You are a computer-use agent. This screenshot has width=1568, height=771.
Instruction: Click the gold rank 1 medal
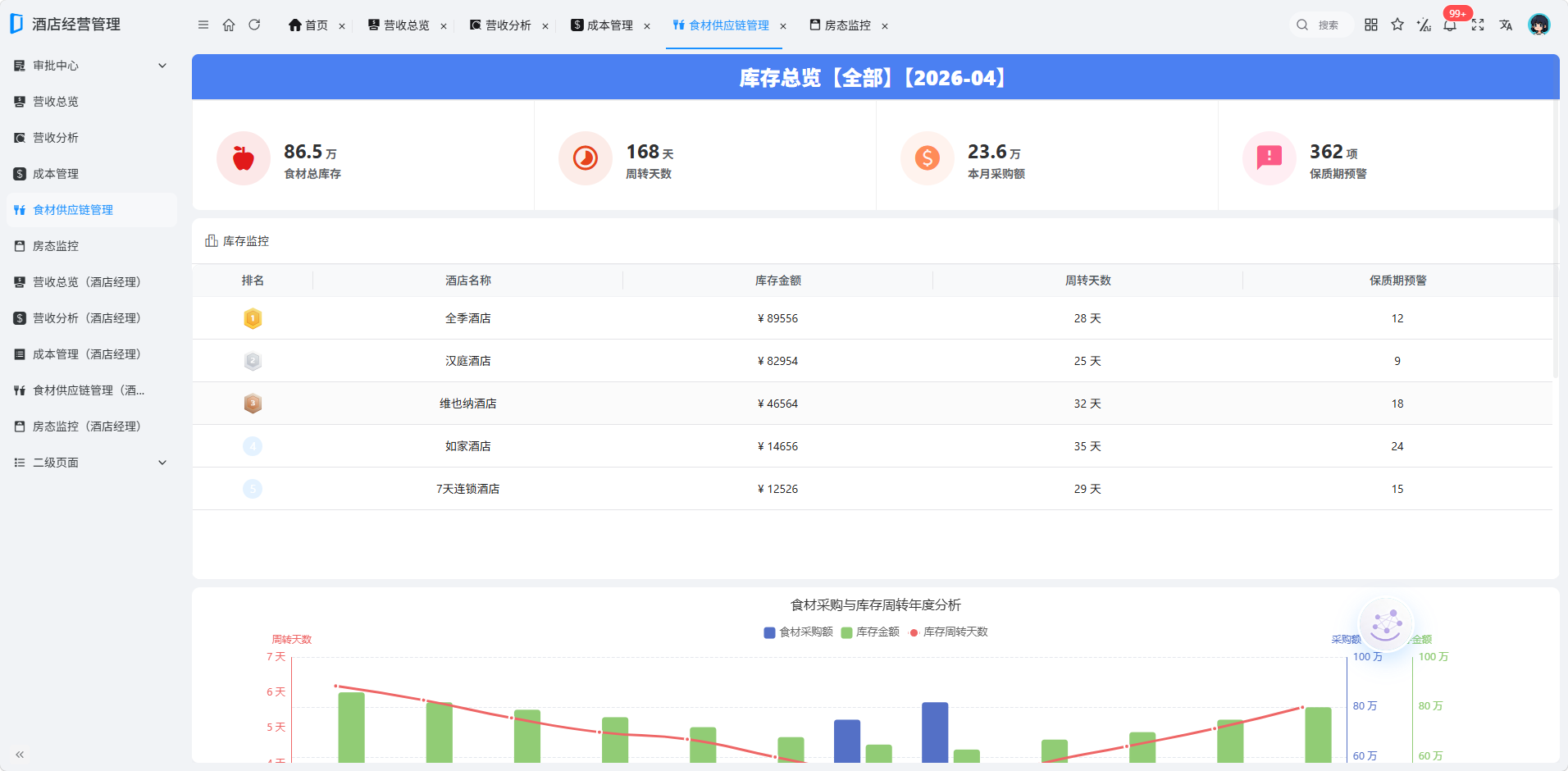click(x=253, y=318)
